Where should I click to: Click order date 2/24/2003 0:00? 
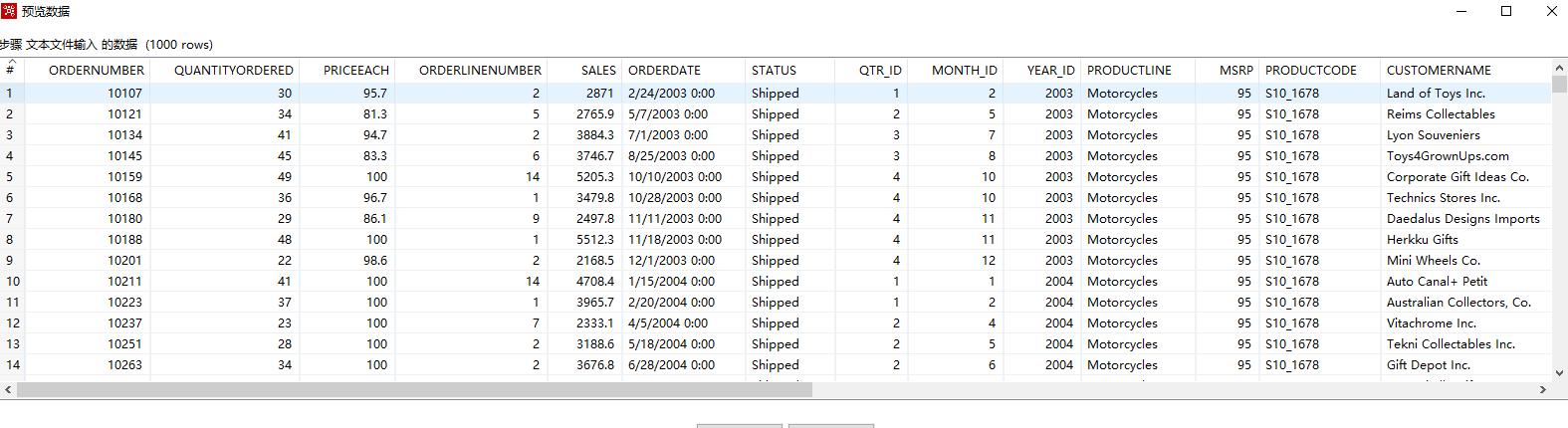(x=671, y=94)
